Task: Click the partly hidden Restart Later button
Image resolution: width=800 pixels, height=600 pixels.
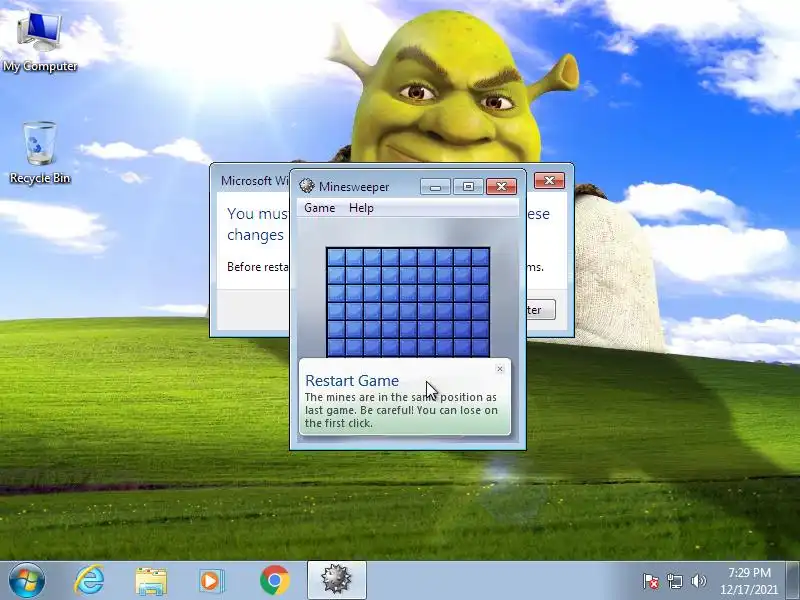Action: pyautogui.click(x=541, y=310)
